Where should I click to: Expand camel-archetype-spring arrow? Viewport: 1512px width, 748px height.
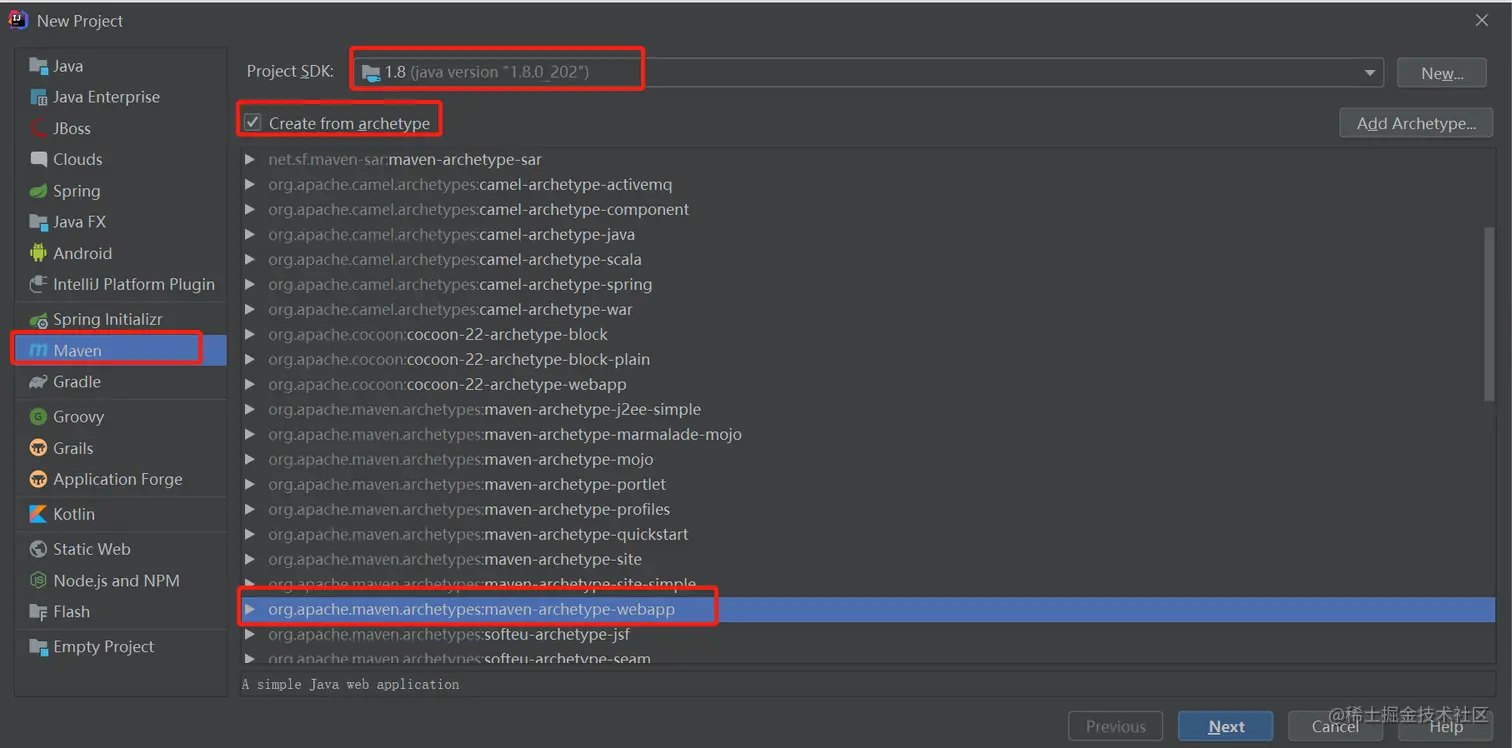[250, 284]
